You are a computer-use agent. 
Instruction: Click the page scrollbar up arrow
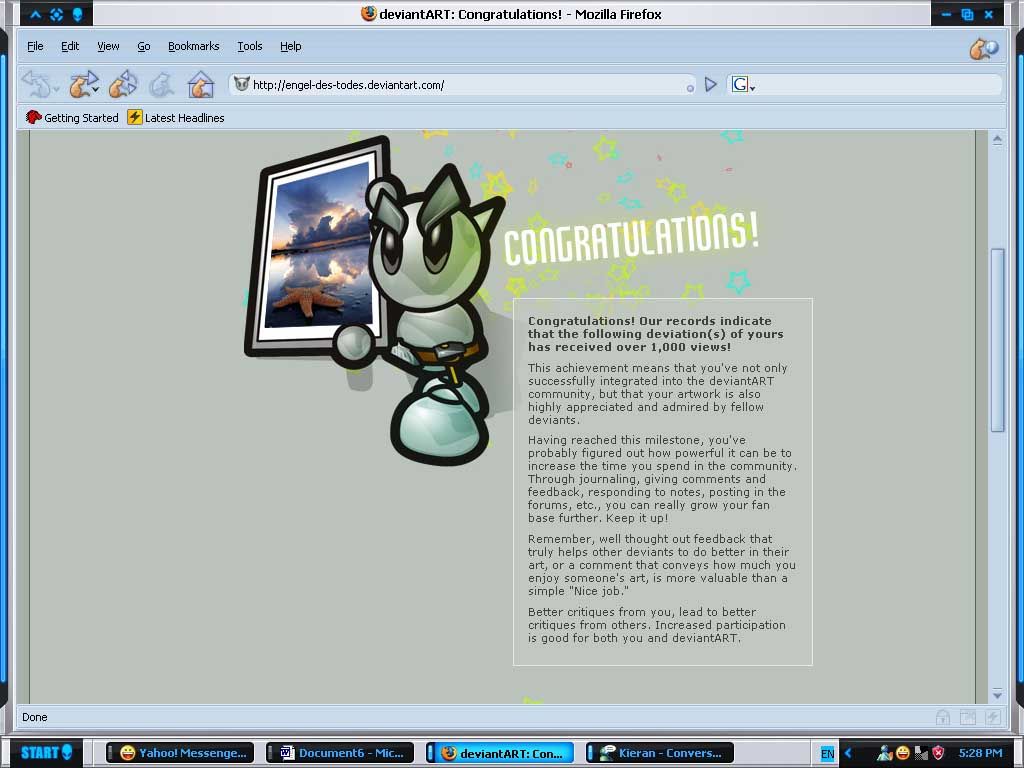coord(997,139)
